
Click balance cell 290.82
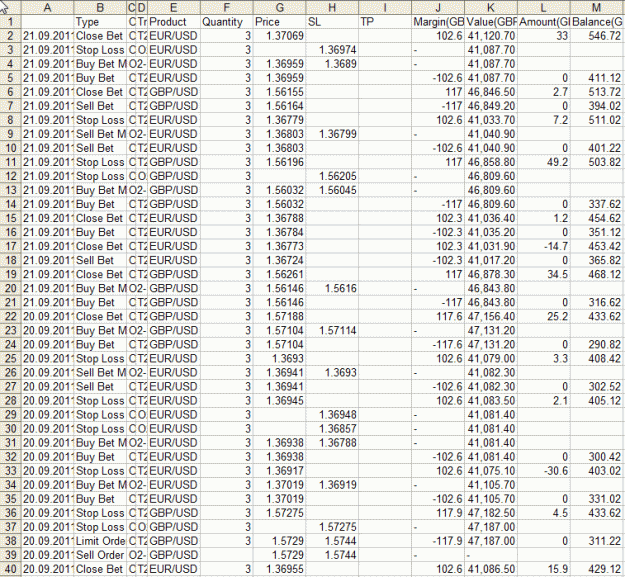[x=597, y=344]
